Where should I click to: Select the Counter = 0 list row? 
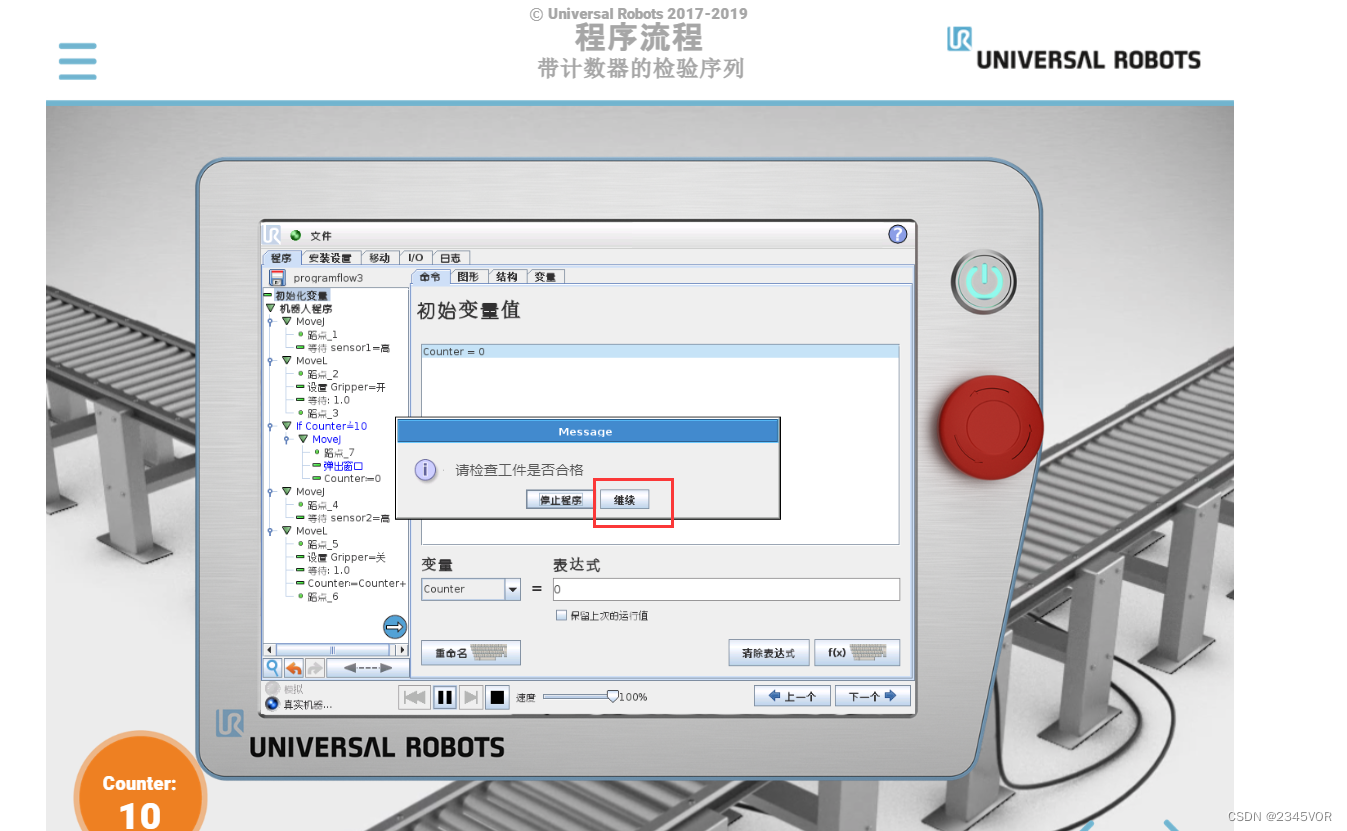660,352
